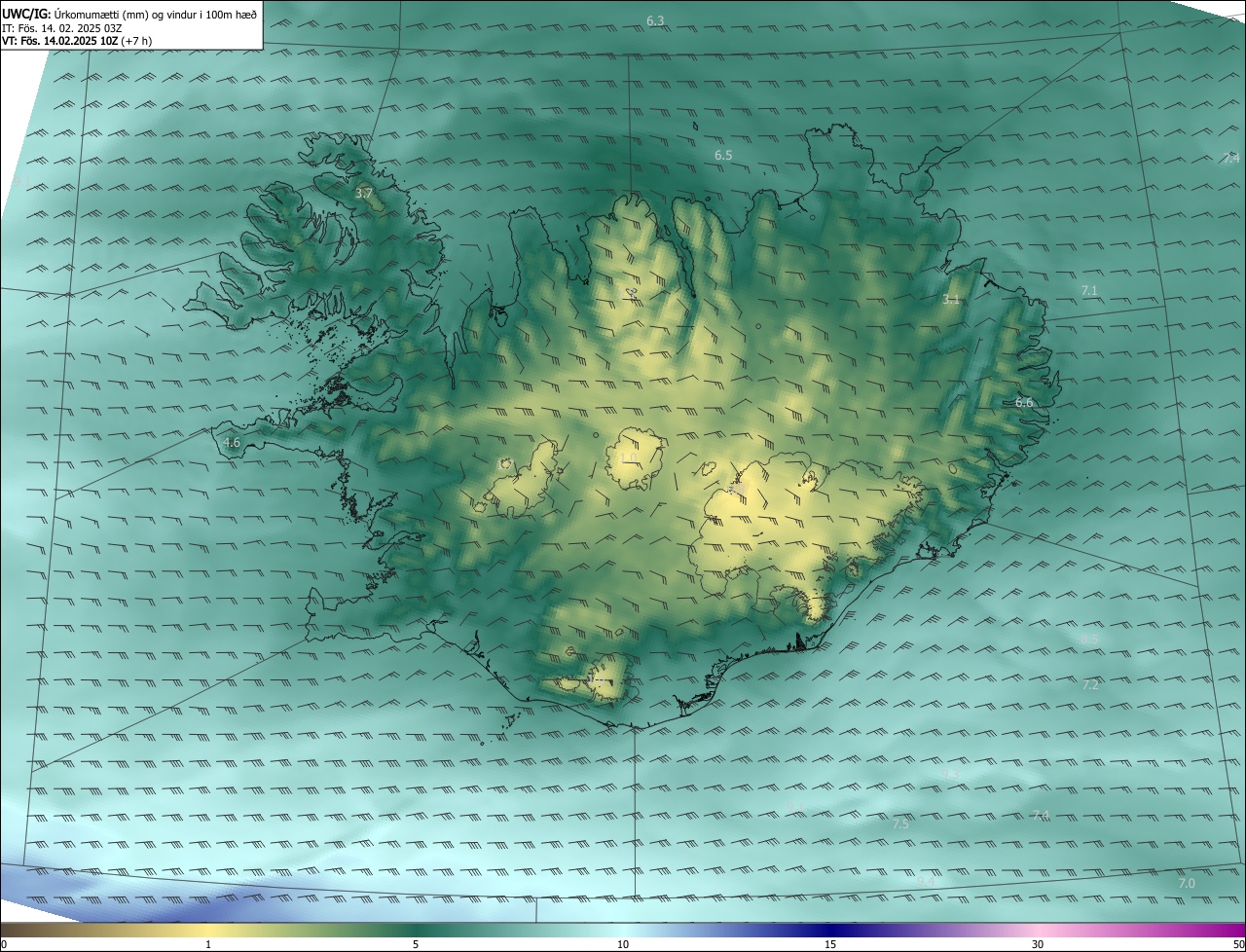Screen dimensions: 1246x952
Task: Click the colorbar tick labeled 1
Action: click(x=208, y=944)
